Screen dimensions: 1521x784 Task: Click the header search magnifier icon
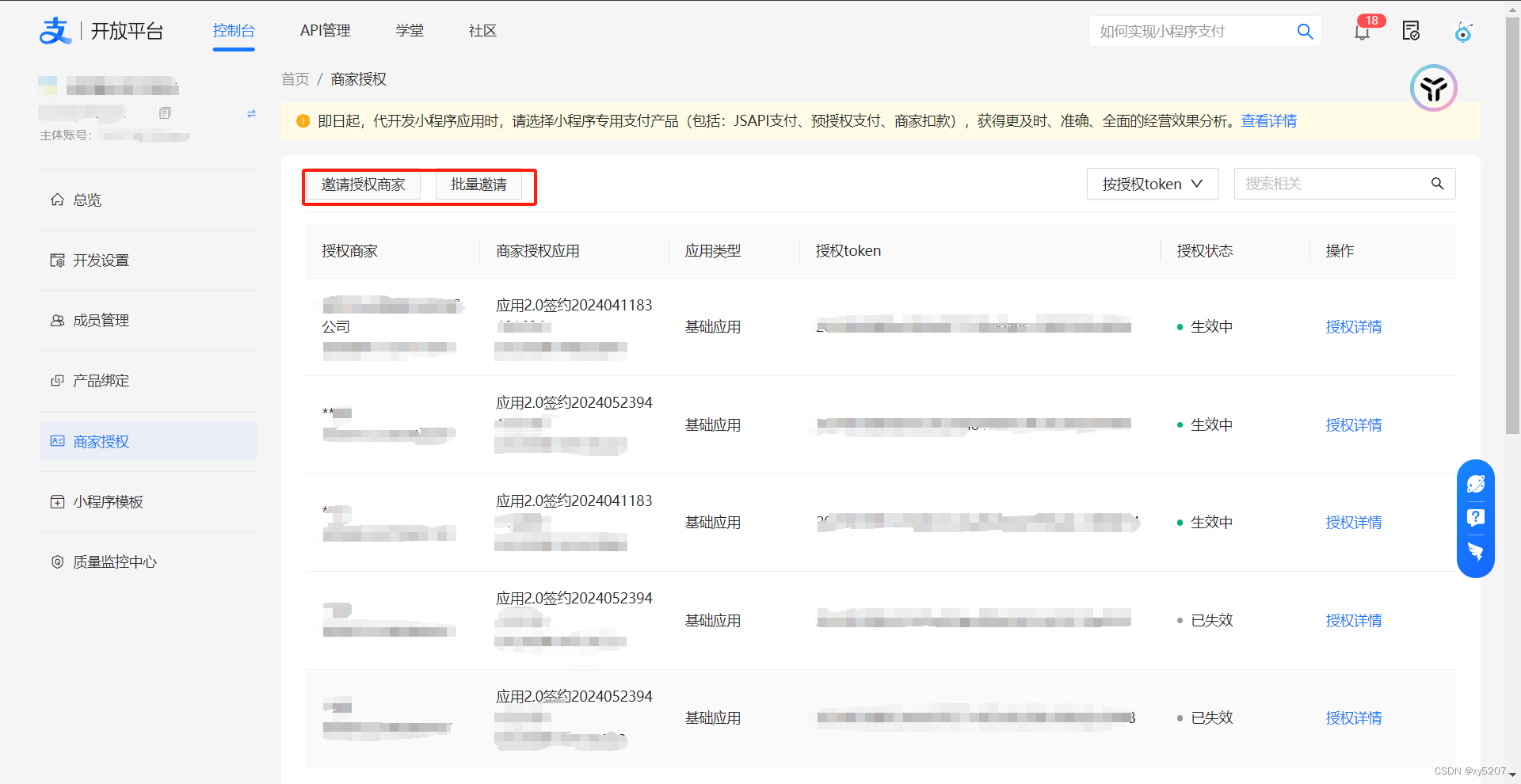point(1305,31)
